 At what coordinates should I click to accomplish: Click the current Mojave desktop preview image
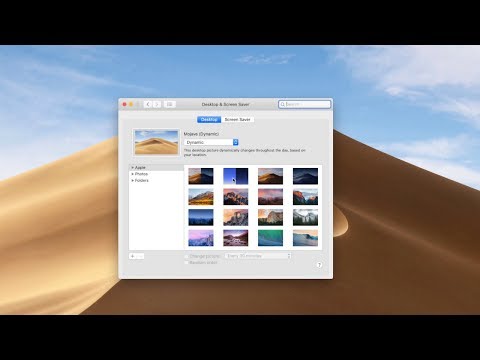pyautogui.click(x=156, y=142)
